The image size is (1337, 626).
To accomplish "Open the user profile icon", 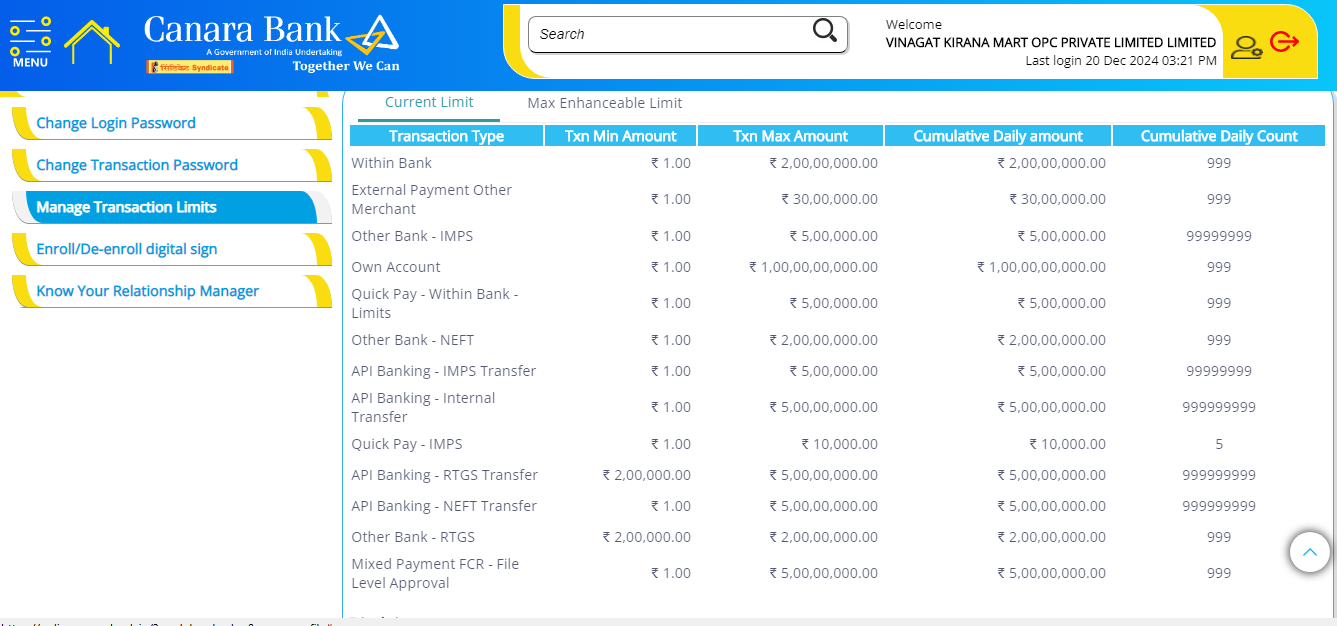I will click(x=1246, y=47).
